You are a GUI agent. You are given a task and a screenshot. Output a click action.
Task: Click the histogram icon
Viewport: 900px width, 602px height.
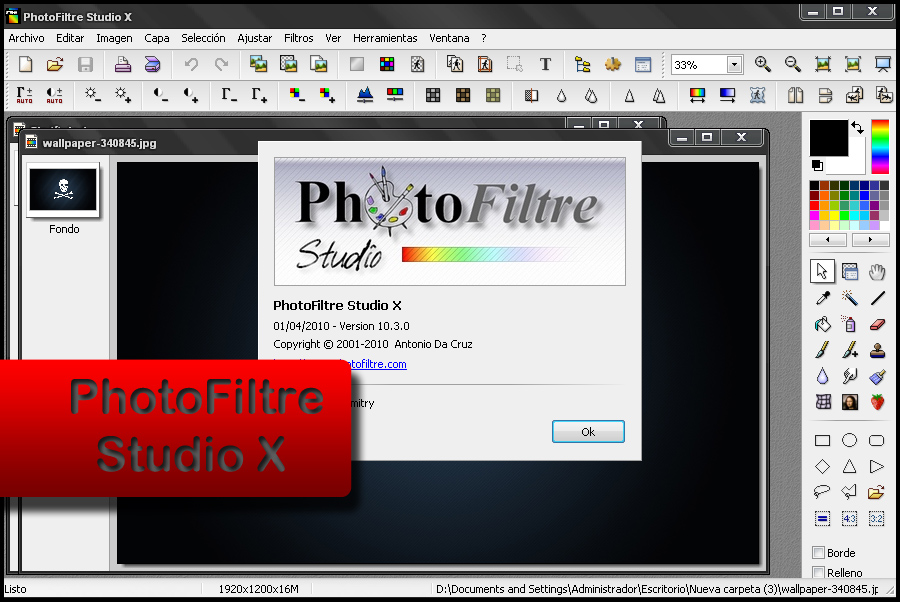pyautogui.click(x=364, y=95)
